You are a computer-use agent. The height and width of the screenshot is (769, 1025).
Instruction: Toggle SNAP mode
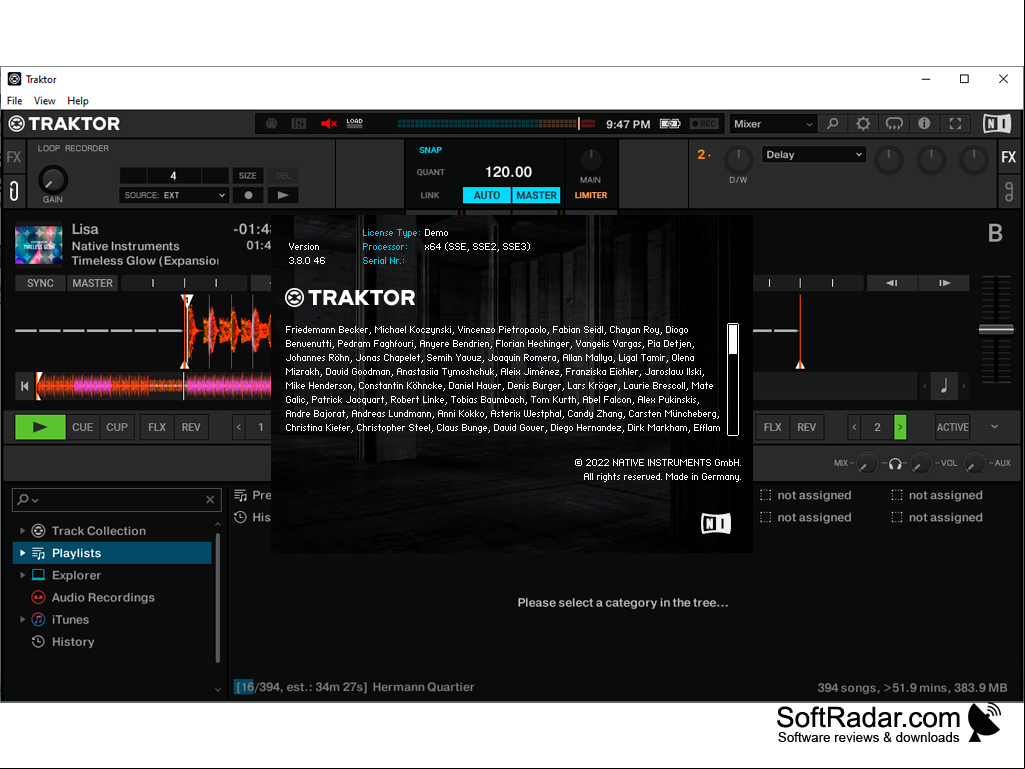430,150
